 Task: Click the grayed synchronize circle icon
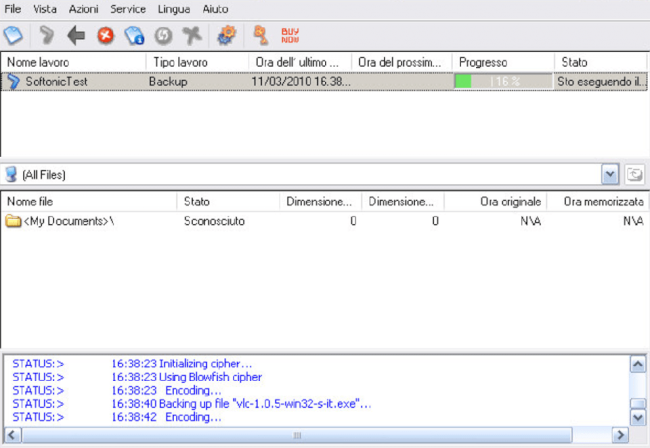[163, 36]
